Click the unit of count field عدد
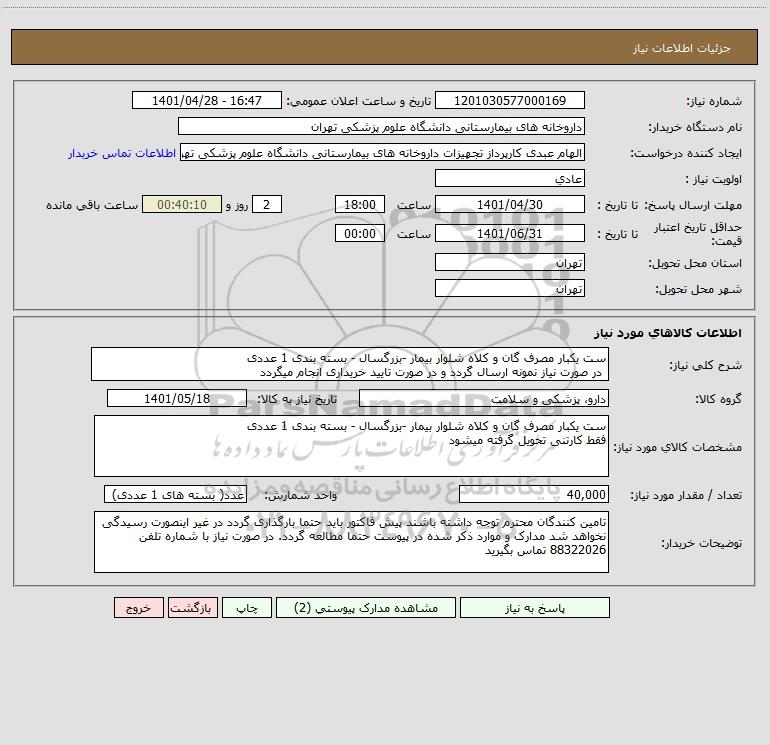Image resolution: width=770 pixels, height=745 pixels. (175, 495)
